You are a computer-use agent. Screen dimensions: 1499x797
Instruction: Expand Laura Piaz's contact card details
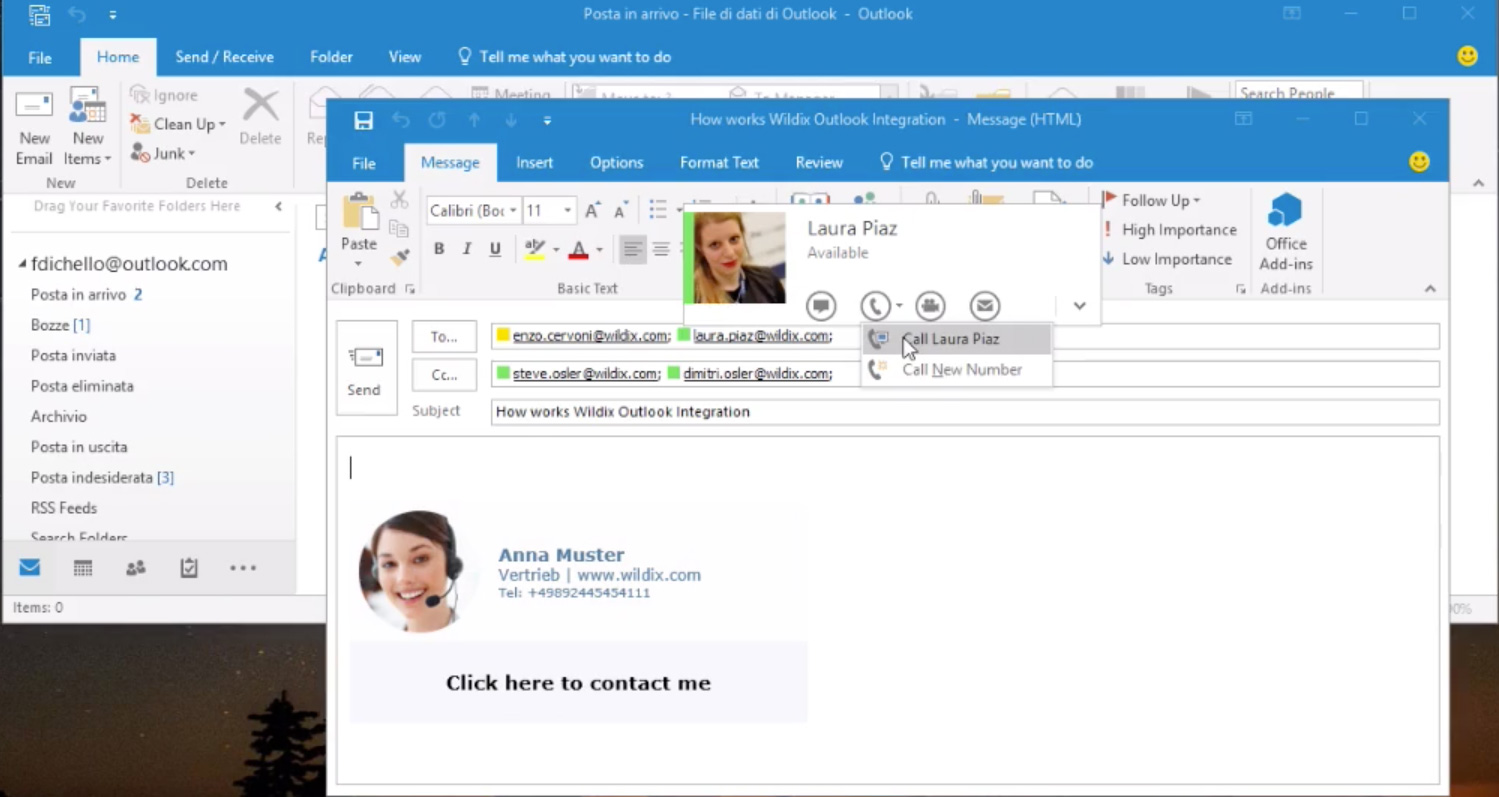pos(1079,306)
